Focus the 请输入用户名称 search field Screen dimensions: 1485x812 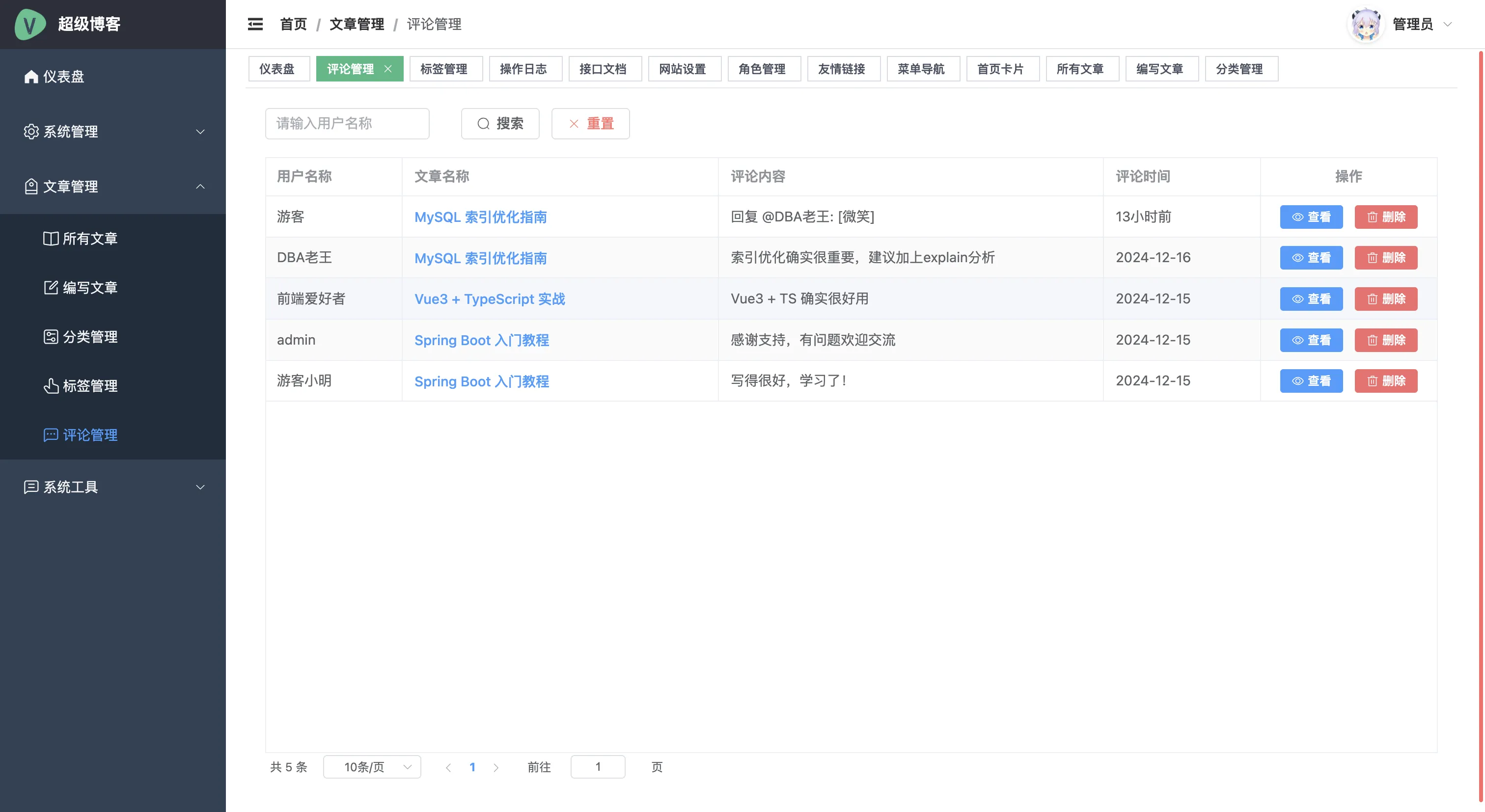pos(347,123)
